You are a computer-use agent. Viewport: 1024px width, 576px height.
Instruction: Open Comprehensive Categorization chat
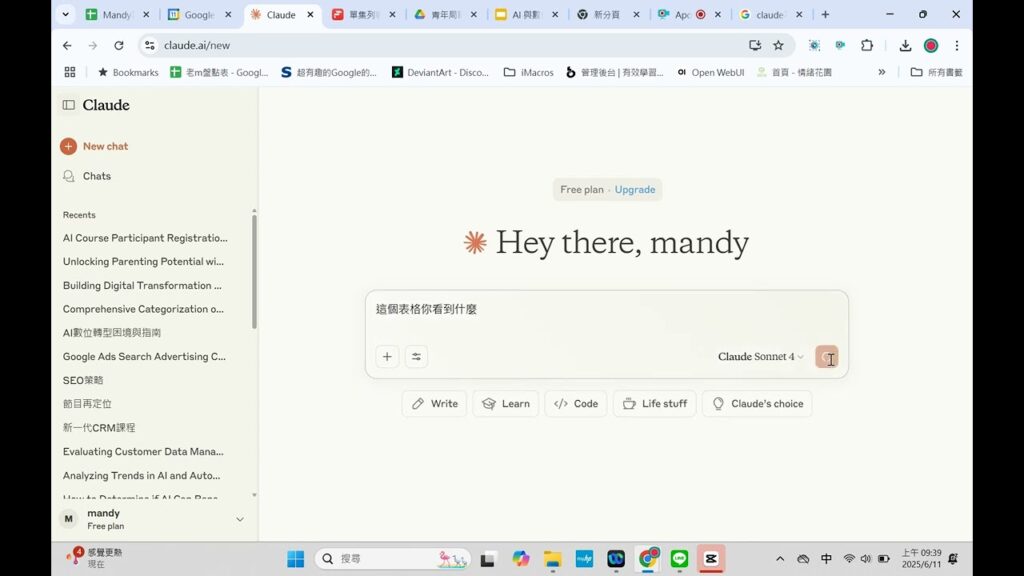coord(143,309)
